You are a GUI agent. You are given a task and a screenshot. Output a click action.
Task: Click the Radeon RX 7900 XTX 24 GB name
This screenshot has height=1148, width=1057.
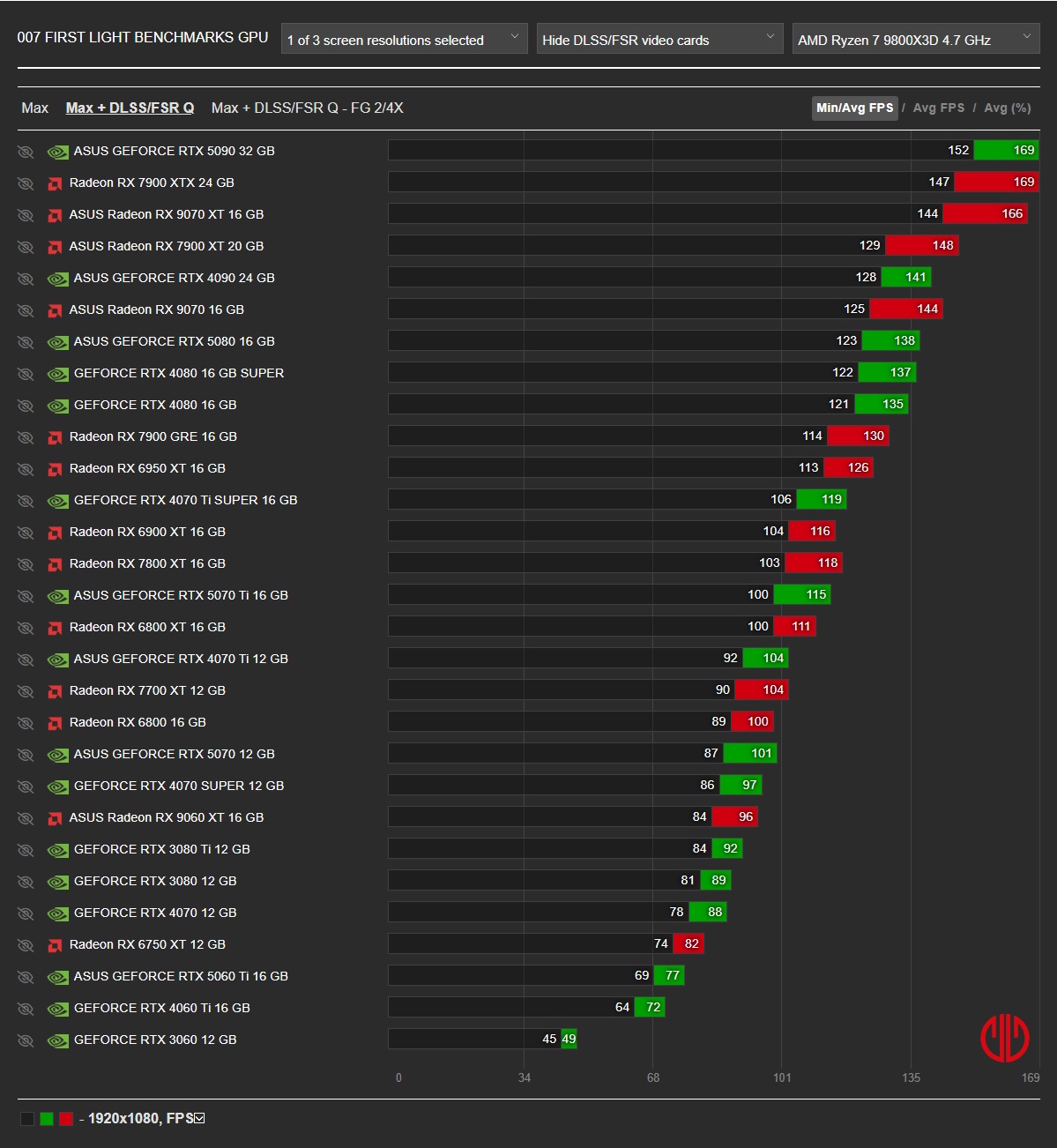coord(152,183)
